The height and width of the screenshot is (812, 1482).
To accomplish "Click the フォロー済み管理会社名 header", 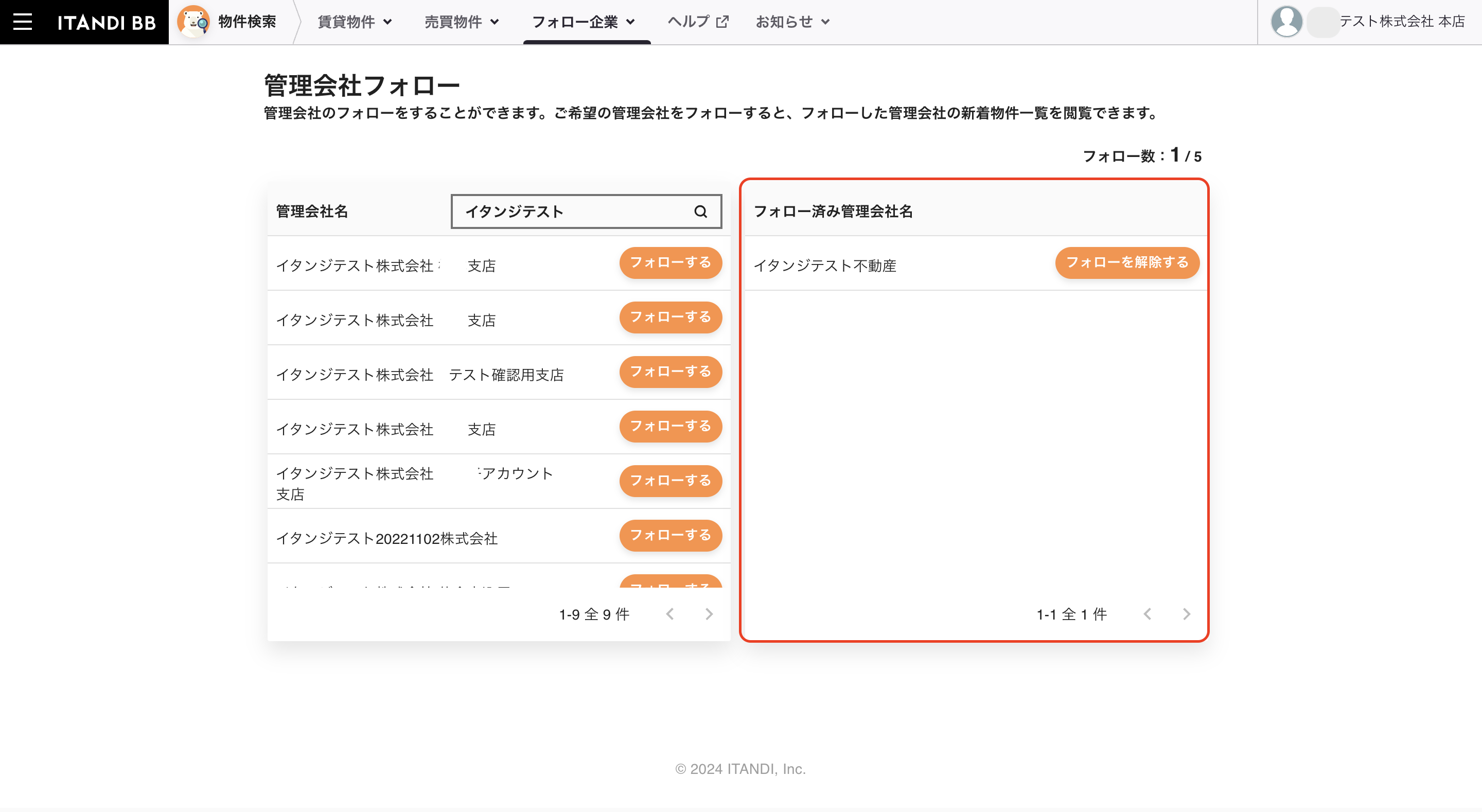I will click(833, 212).
